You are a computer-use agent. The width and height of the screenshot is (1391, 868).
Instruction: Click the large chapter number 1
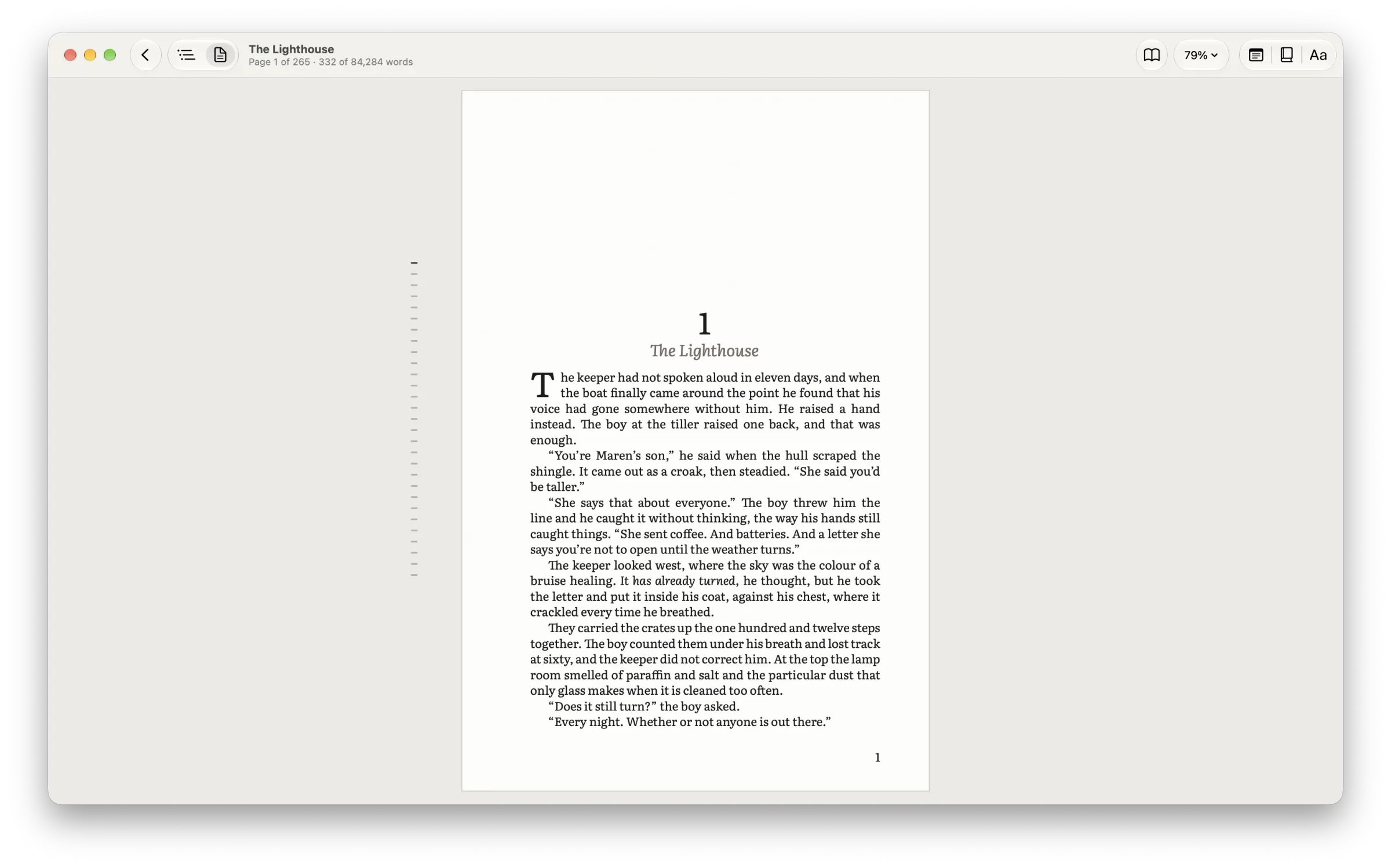tap(704, 323)
